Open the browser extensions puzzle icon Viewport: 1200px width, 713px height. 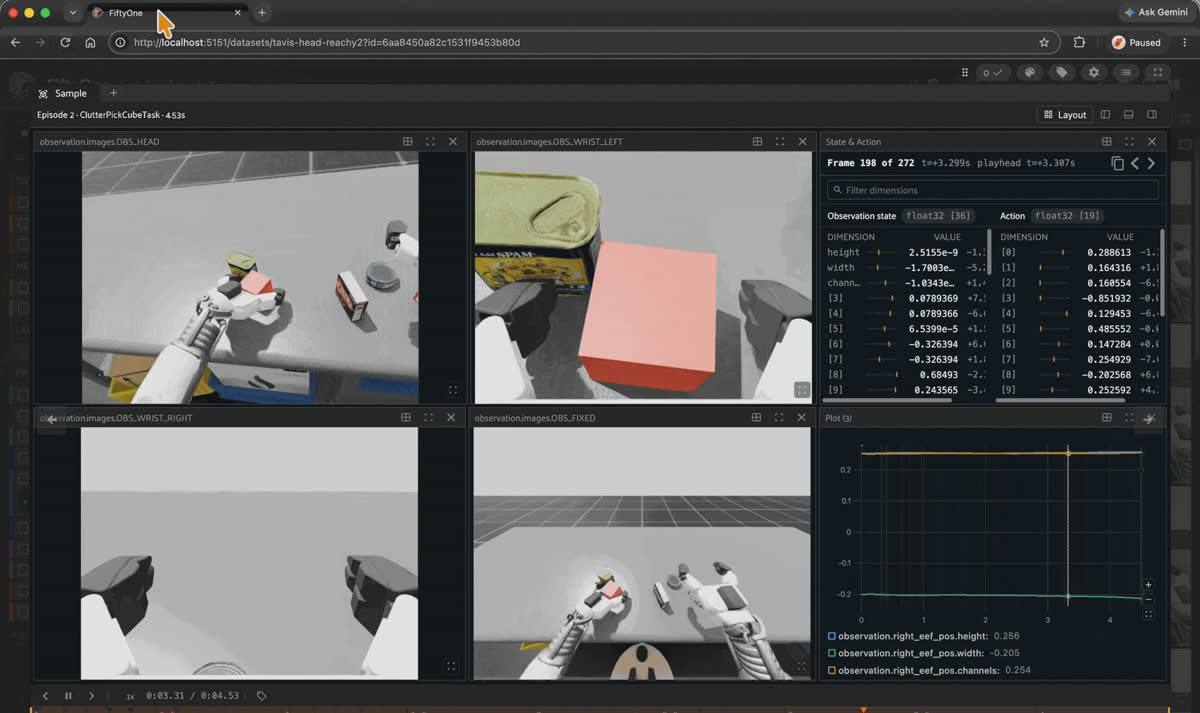point(1079,43)
